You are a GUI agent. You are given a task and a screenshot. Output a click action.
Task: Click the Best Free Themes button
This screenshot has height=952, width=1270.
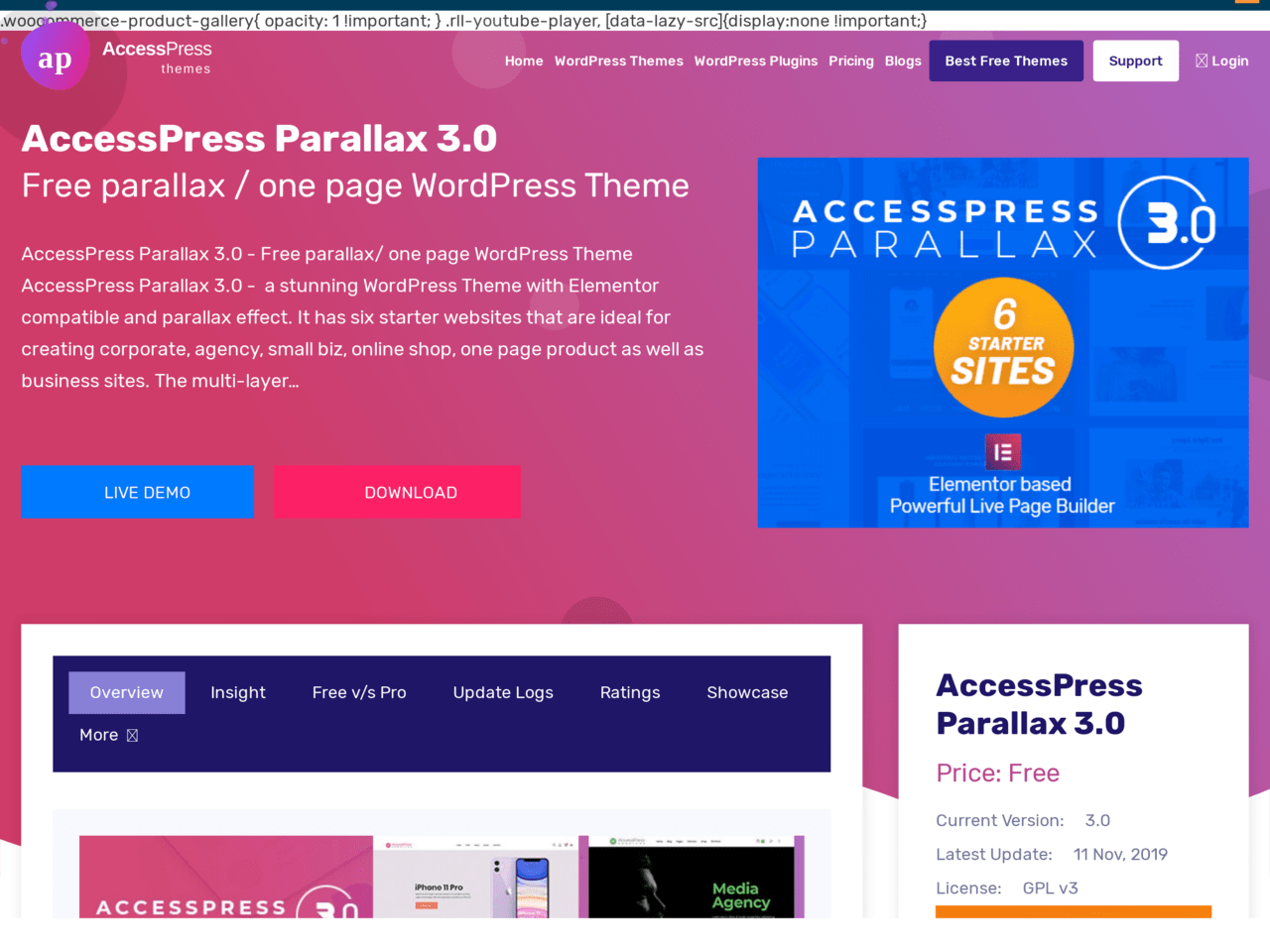point(1006,60)
